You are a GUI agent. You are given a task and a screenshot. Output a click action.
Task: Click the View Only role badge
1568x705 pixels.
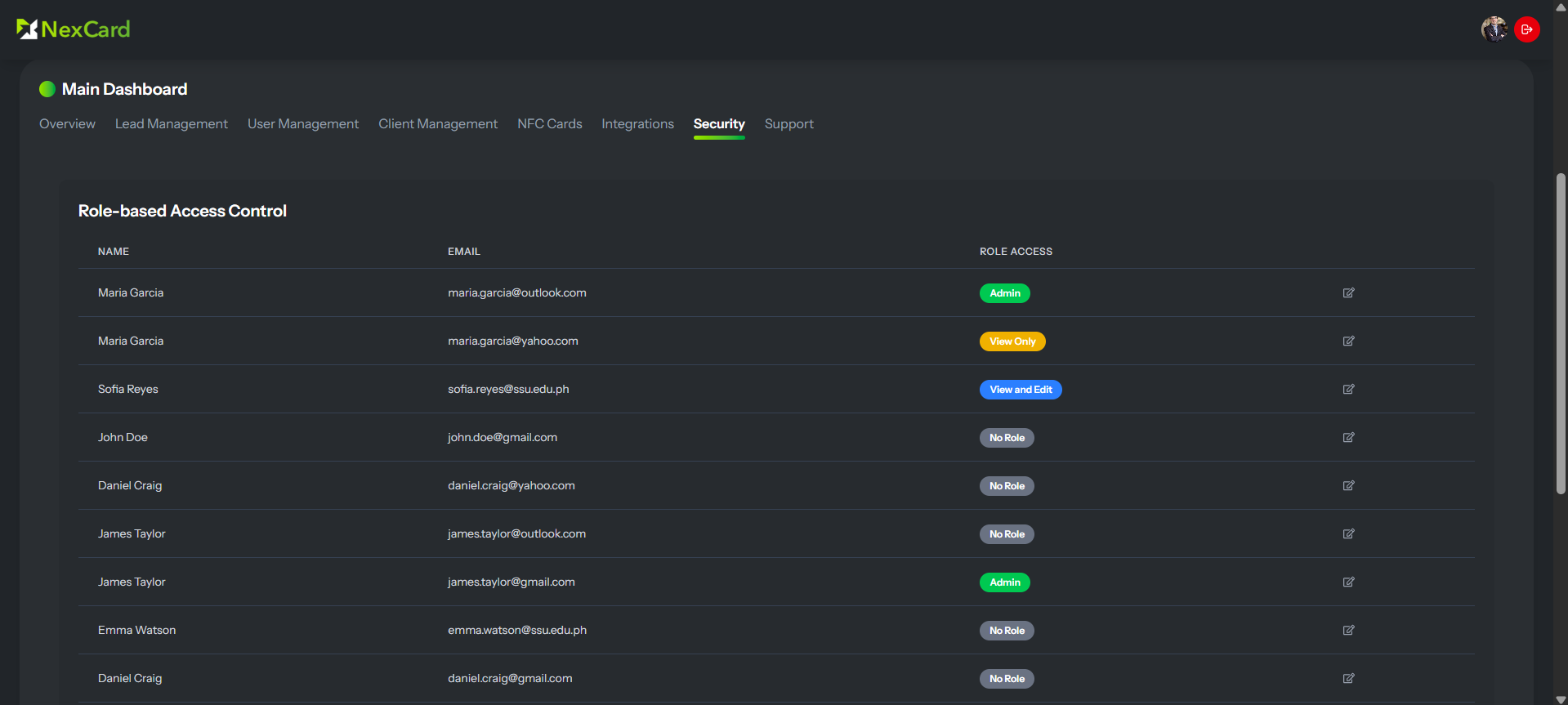(x=1012, y=341)
